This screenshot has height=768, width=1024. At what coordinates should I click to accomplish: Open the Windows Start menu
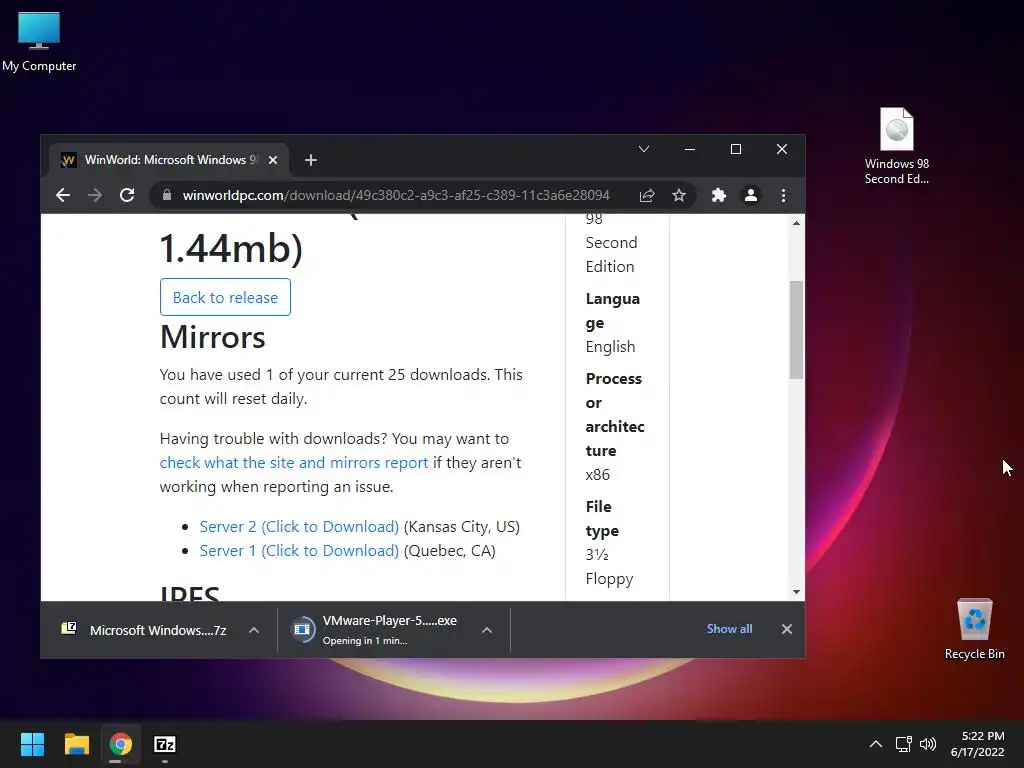point(32,744)
